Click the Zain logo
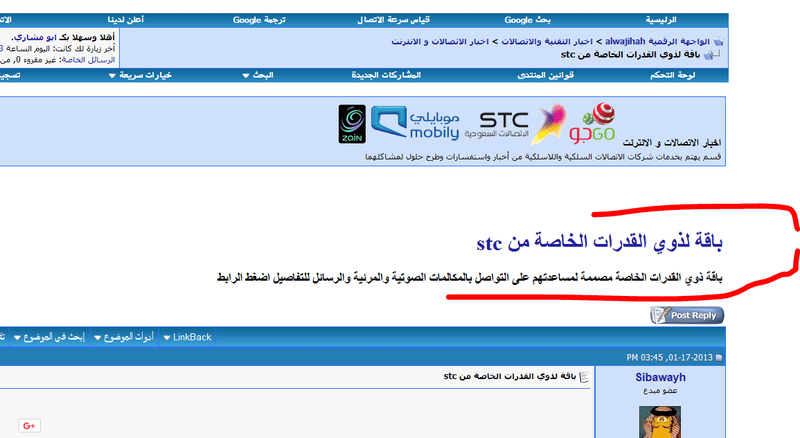Viewport: 800px width, 438px height. 352,124
